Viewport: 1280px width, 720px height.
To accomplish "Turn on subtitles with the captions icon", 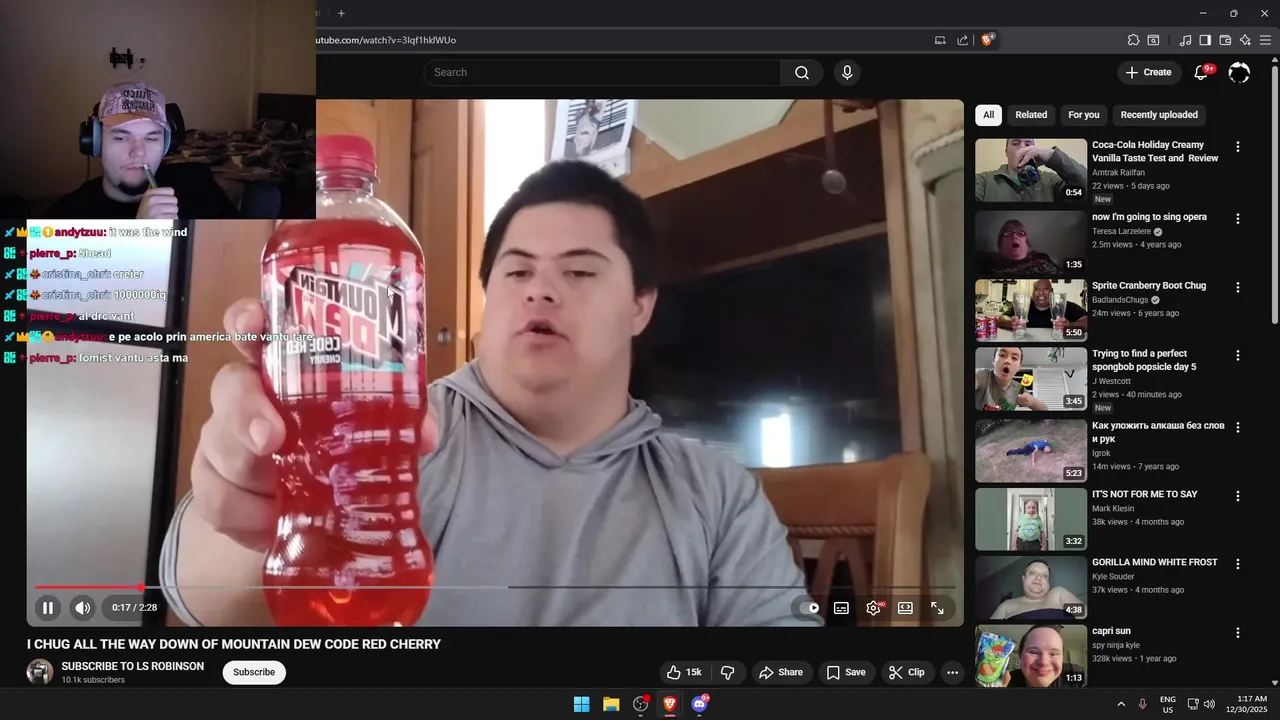I will click(842, 607).
